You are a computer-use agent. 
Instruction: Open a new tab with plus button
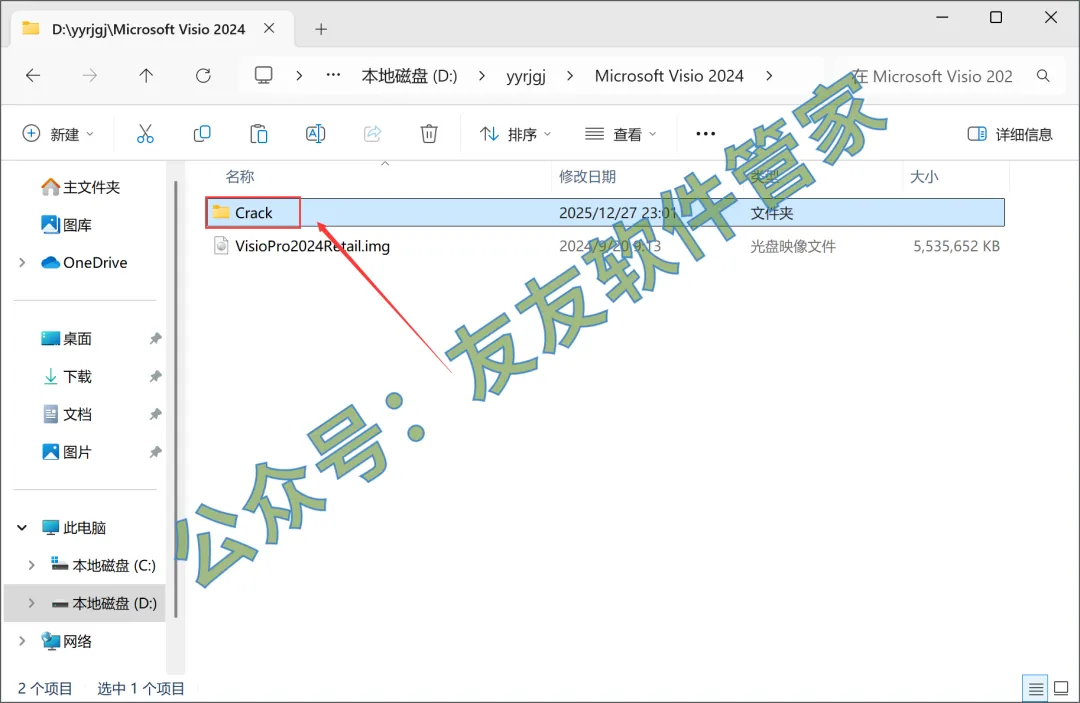pyautogui.click(x=321, y=29)
